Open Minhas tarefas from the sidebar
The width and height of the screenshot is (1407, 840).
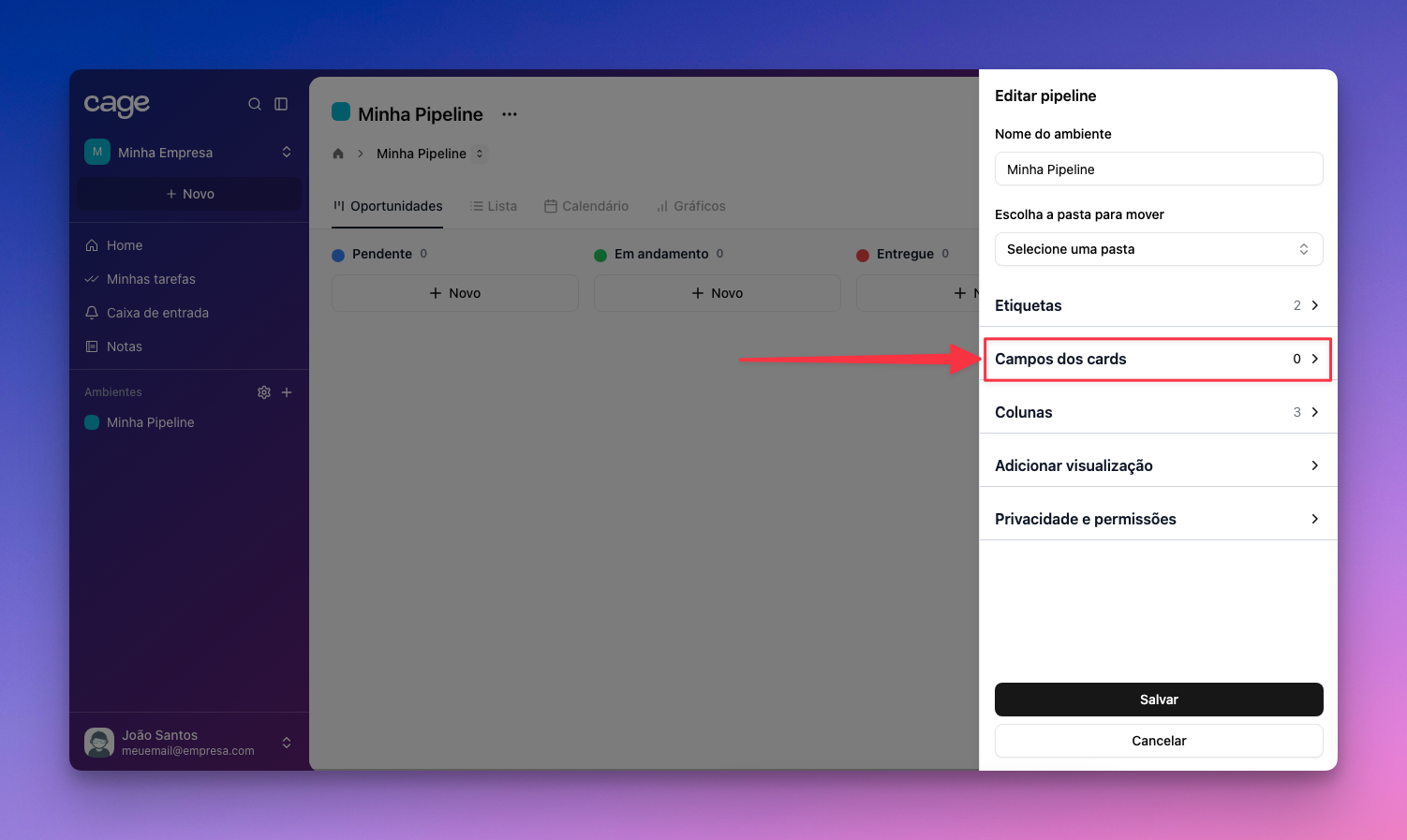(151, 279)
